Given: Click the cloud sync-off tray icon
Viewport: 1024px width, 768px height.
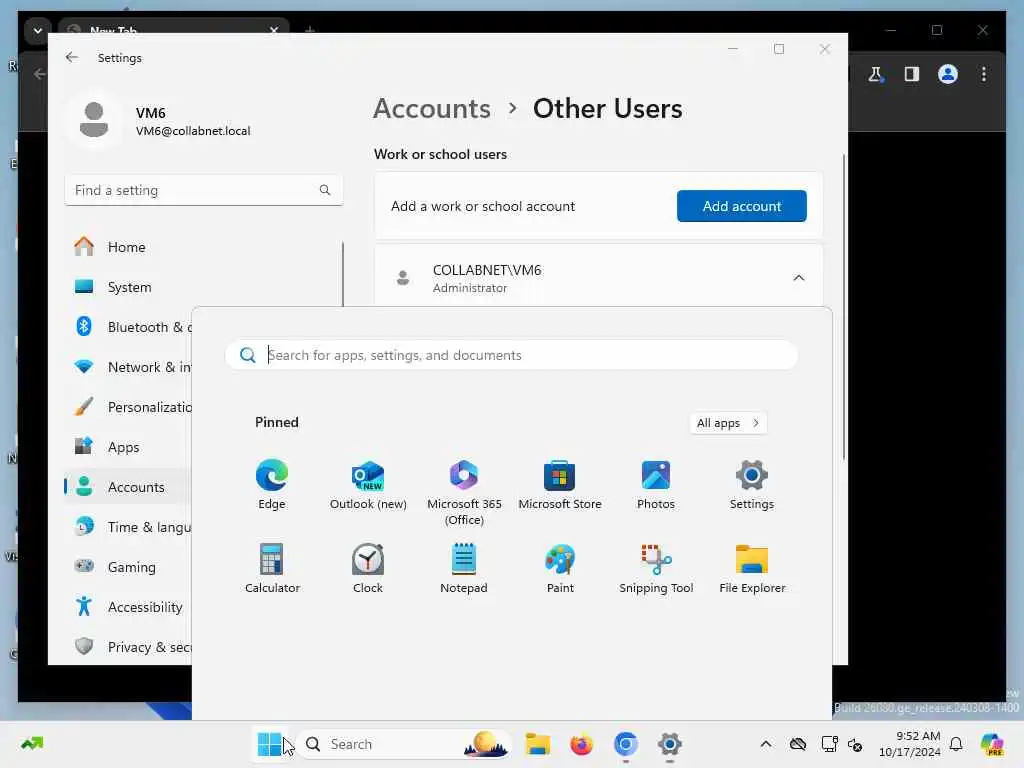Looking at the screenshot, I should click(x=797, y=744).
